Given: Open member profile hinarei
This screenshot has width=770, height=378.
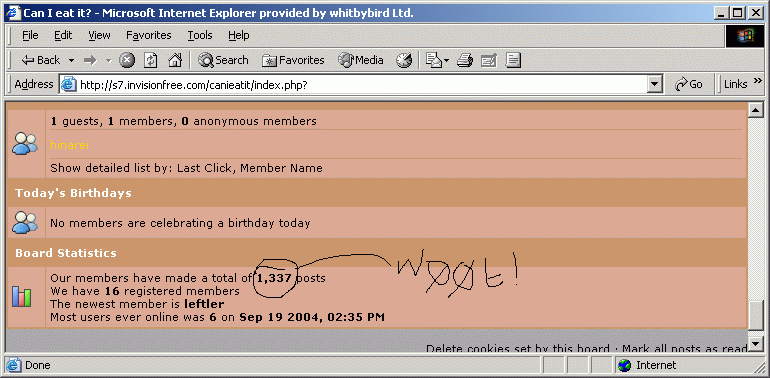Looking at the screenshot, I should (x=69, y=145).
